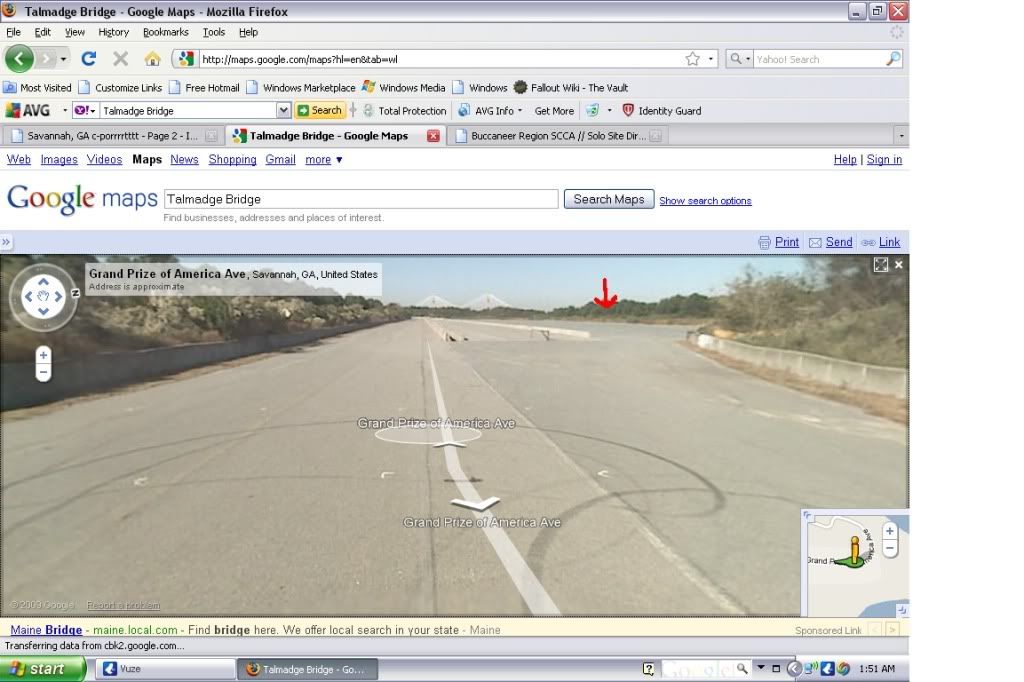Open the 'more' Google services dropdown
Viewport: 1024px width, 682px height.
click(324, 160)
